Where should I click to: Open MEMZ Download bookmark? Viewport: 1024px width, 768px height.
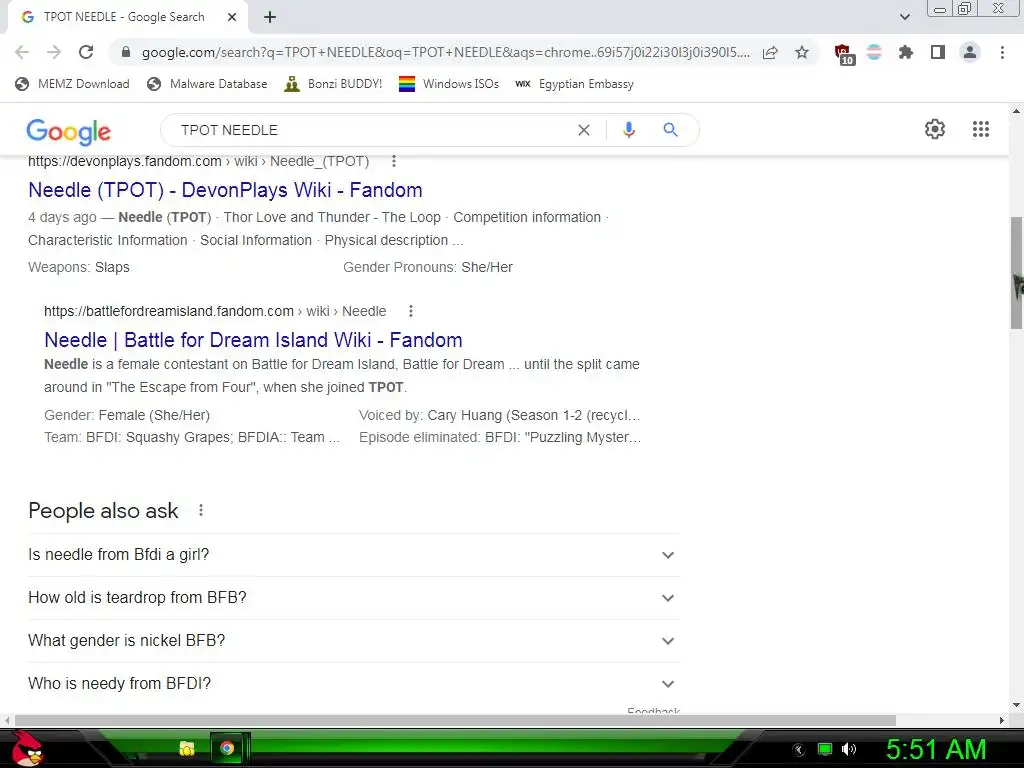pos(72,84)
